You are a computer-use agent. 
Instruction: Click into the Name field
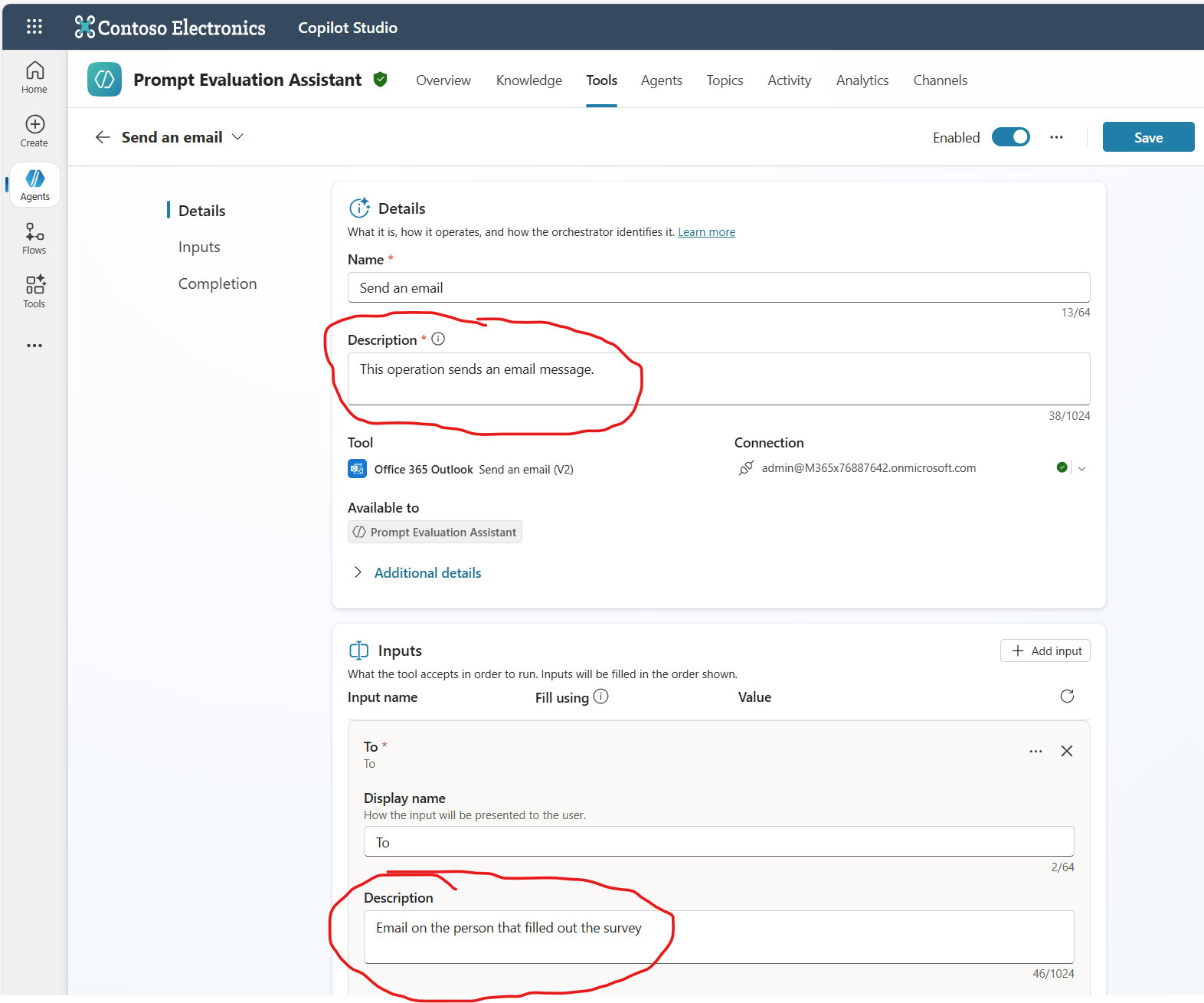pos(718,287)
